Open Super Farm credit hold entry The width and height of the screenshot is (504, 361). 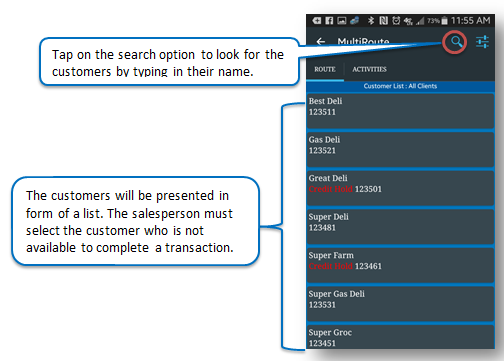click(x=400, y=265)
